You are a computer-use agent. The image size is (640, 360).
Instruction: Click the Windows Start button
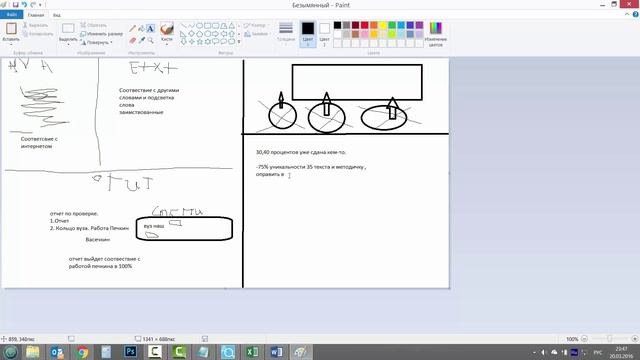click(10, 352)
